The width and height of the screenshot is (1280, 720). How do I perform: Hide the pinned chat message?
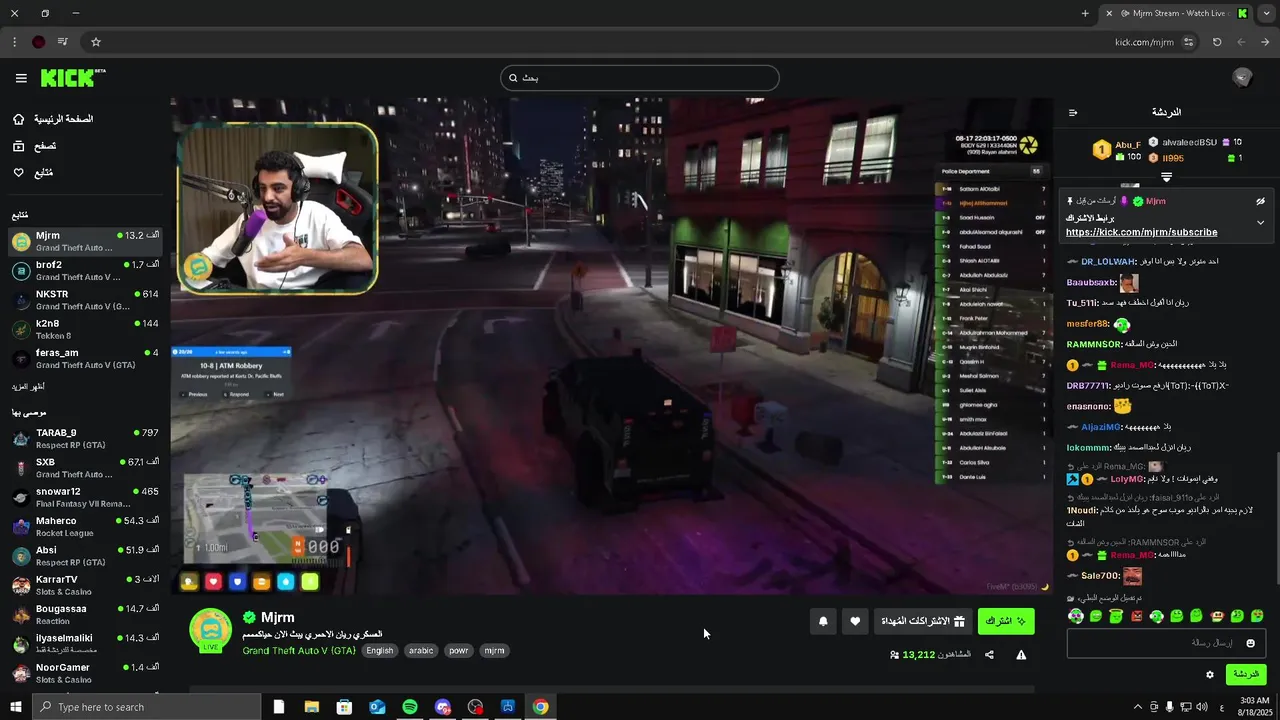1260,201
